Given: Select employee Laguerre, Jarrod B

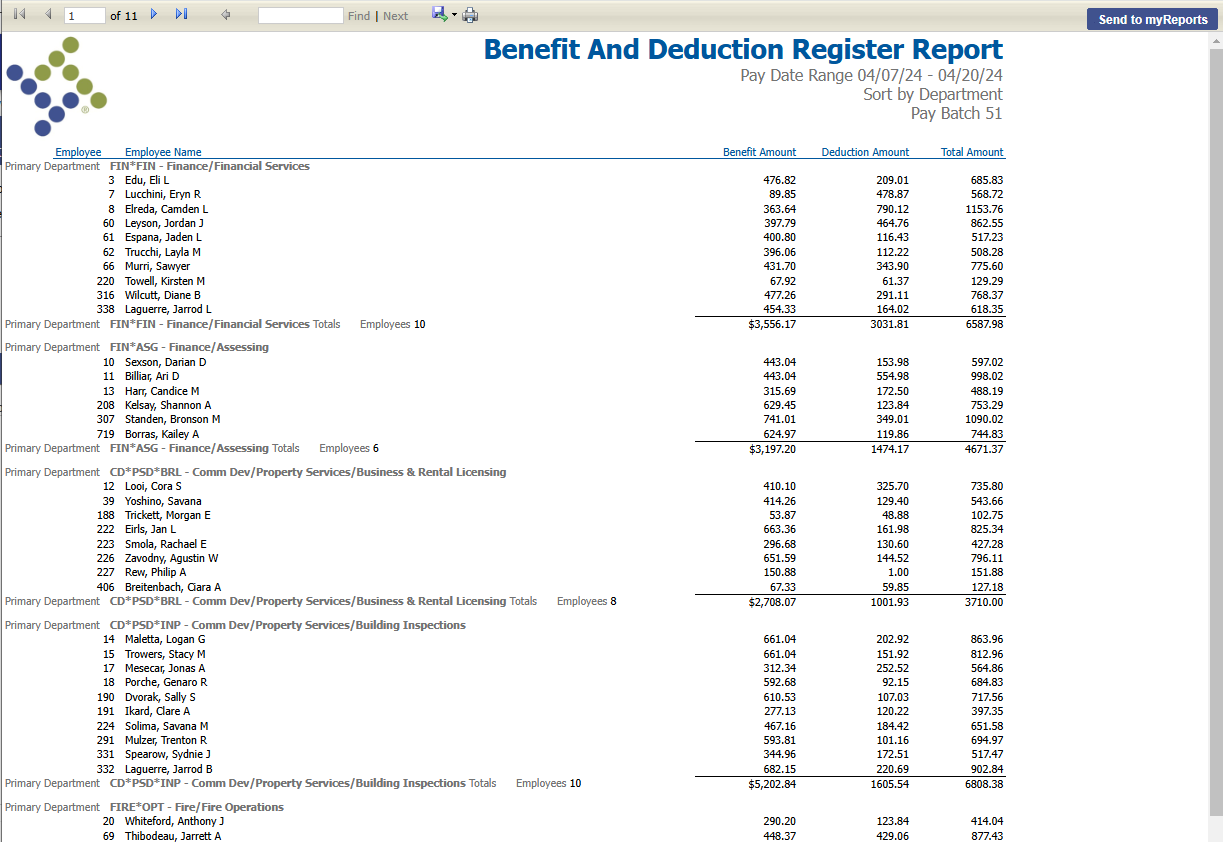Looking at the screenshot, I should (169, 769).
